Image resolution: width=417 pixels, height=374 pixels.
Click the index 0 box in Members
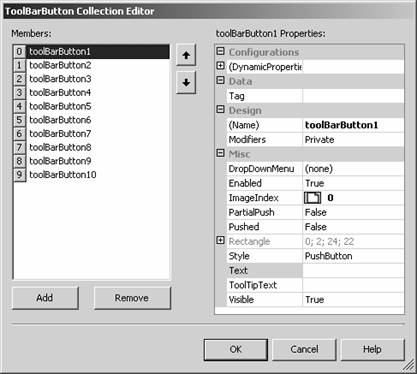point(19,52)
